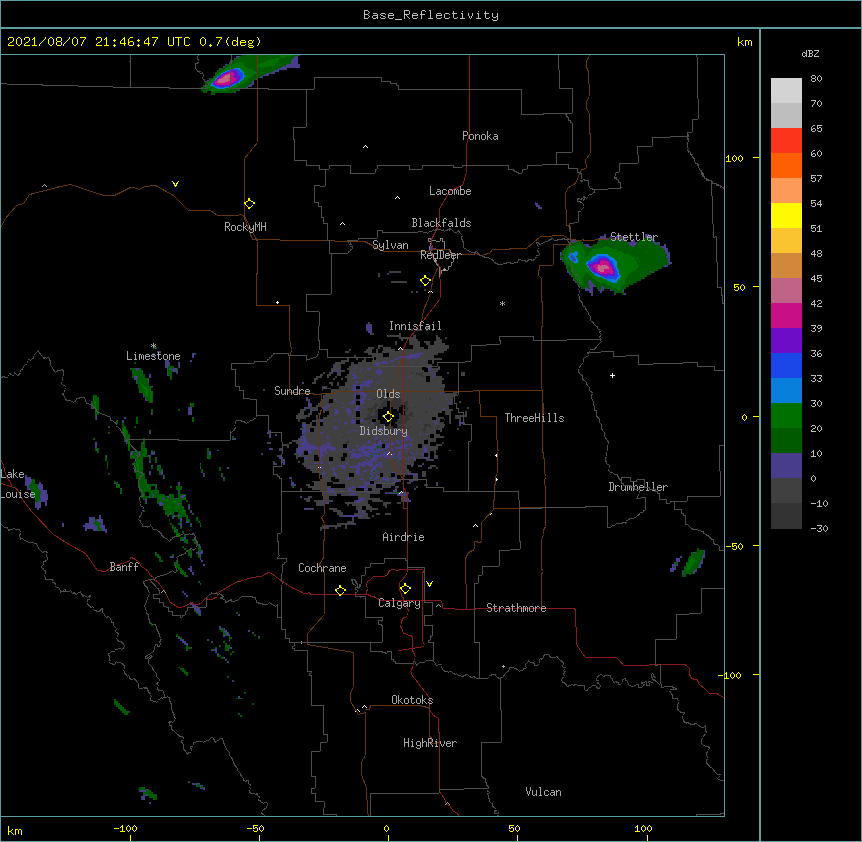Click the yellow diamond marker at Olds-Didsbury
Image resolution: width=862 pixels, height=842 pixels.
tap(388, 417)
